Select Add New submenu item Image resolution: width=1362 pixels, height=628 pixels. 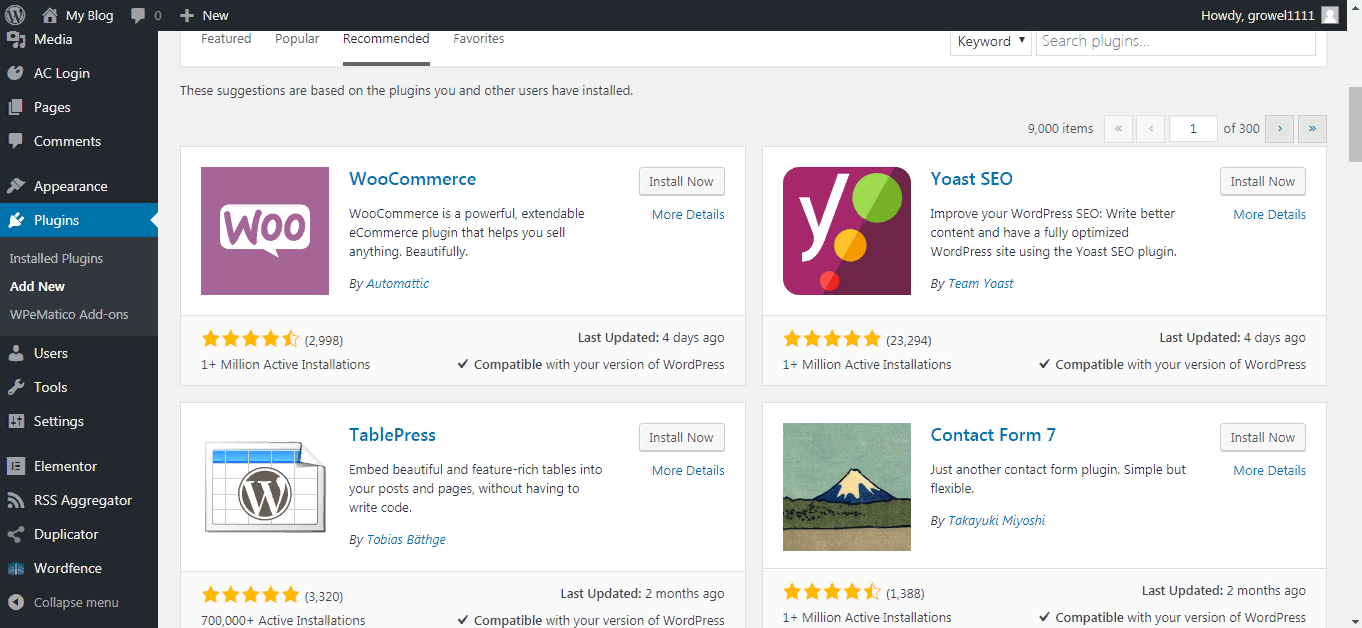37,286
